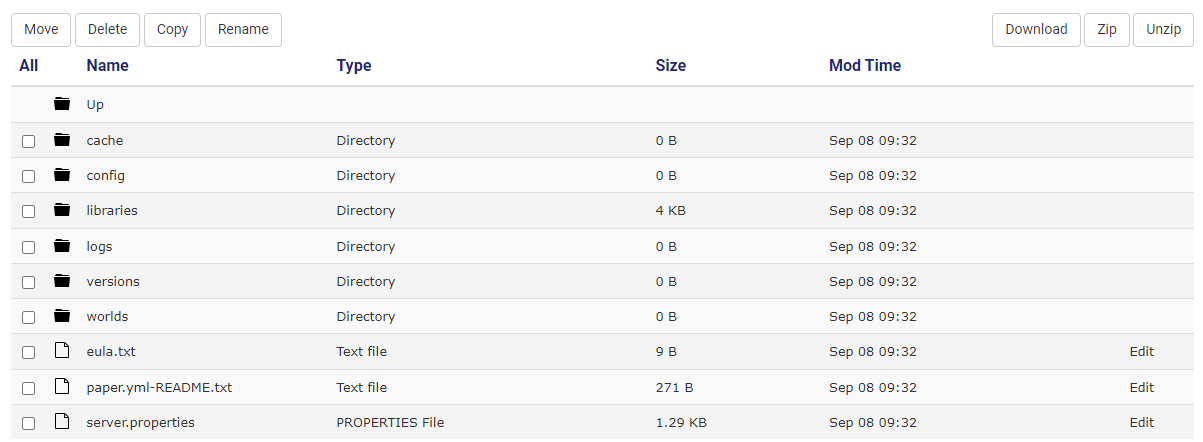Click the logs folder icon
Image resolution: width=1203 pixels, height=442 pixels.
point(62,246)
